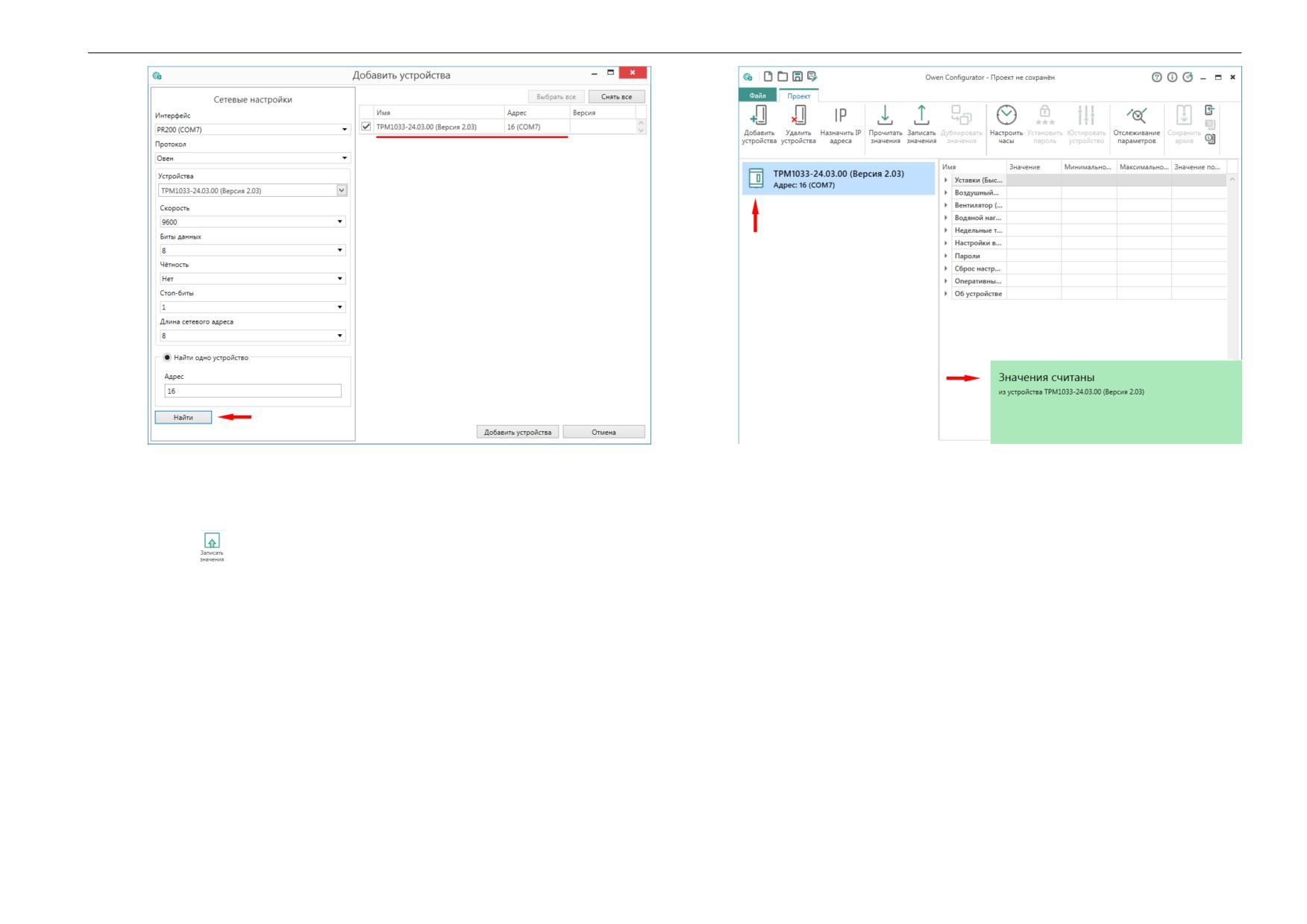Click the info icon in the title bar

point(1172,78)
